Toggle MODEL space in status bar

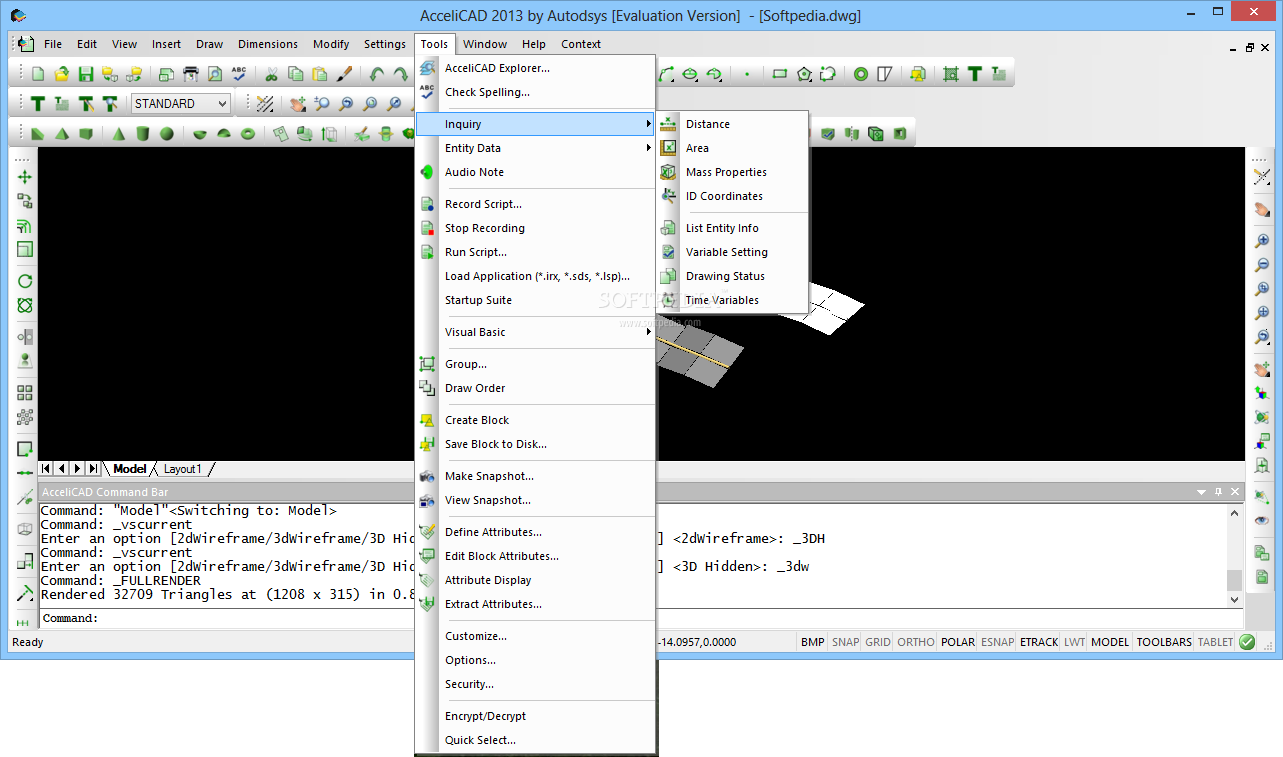pos(1110,642)
